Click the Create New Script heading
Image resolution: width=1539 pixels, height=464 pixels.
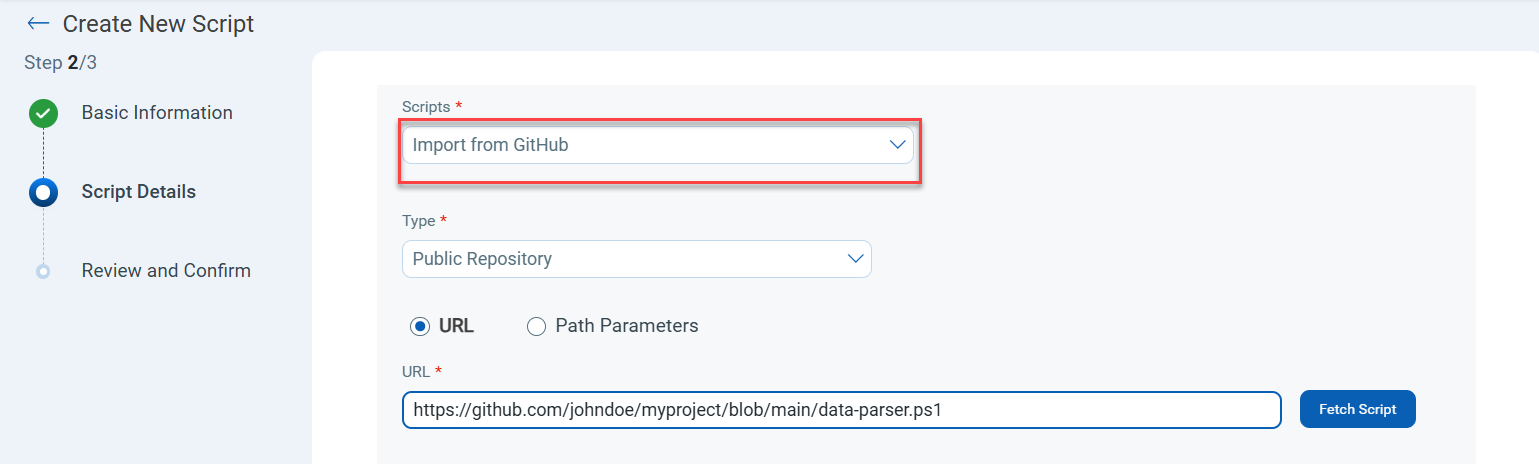[x=158, y=24]
